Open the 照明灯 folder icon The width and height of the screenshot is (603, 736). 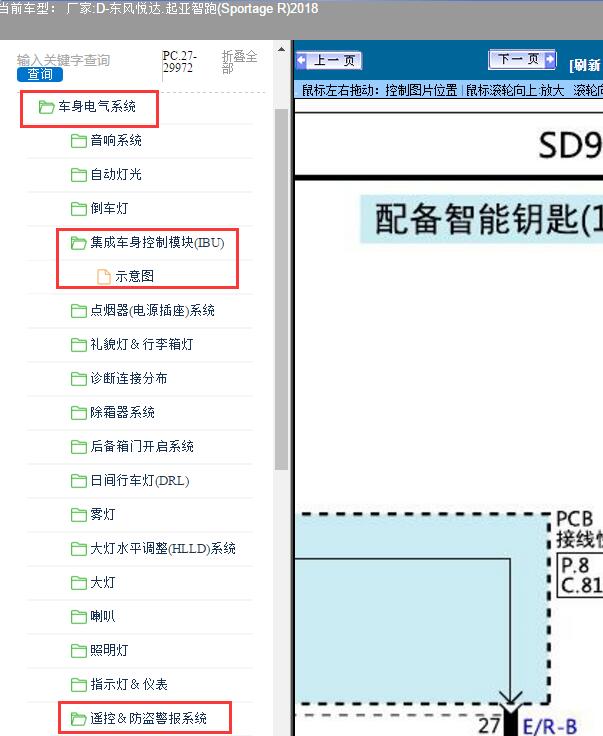coord(78,650)
